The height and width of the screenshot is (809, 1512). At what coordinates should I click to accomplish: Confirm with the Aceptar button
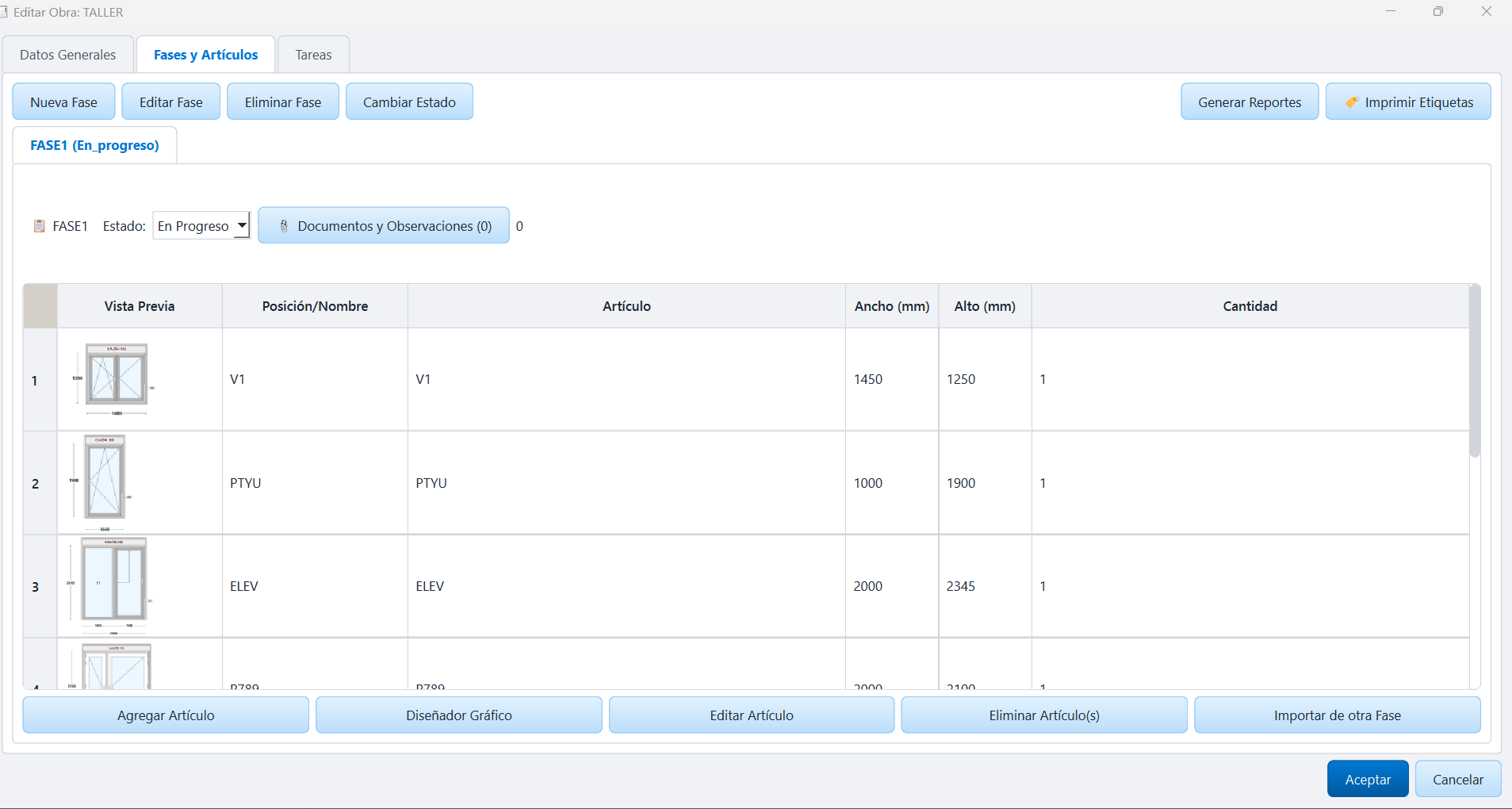(x=1367, y=780)
